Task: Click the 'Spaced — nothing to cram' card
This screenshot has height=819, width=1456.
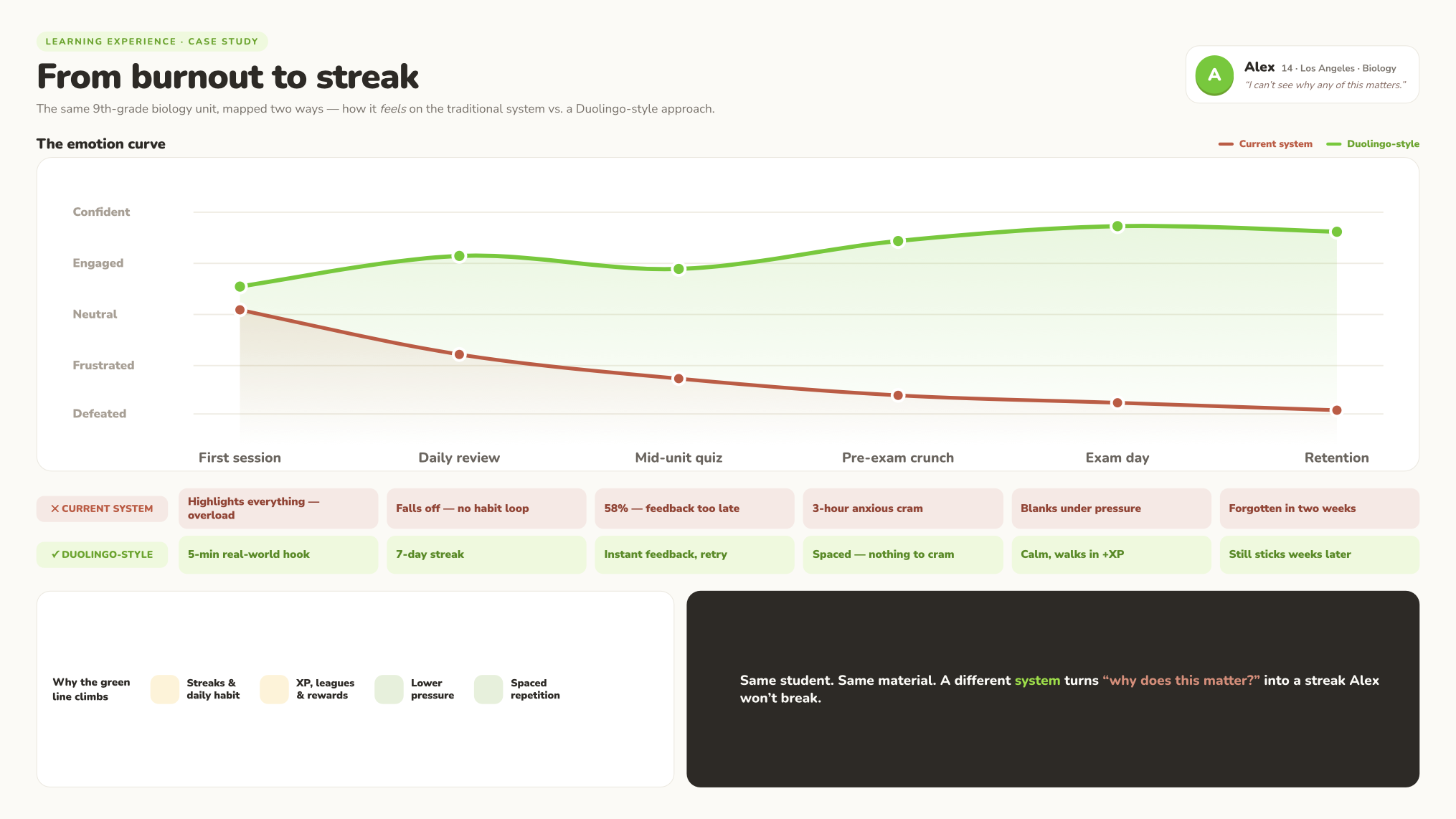Action: 903,554
